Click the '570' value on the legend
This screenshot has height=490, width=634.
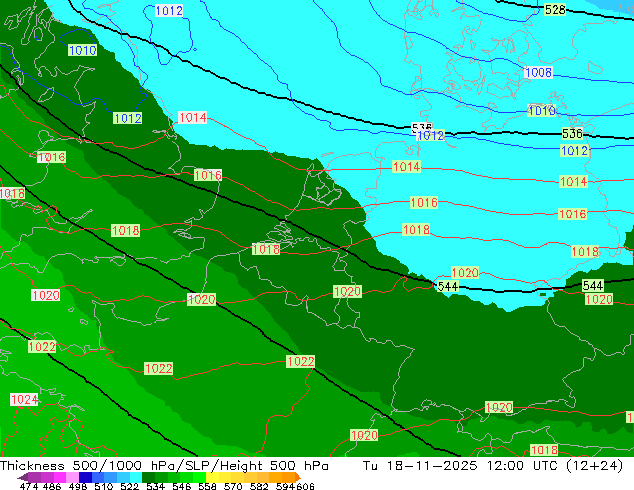pyautogui.click(x=233, y=486)
